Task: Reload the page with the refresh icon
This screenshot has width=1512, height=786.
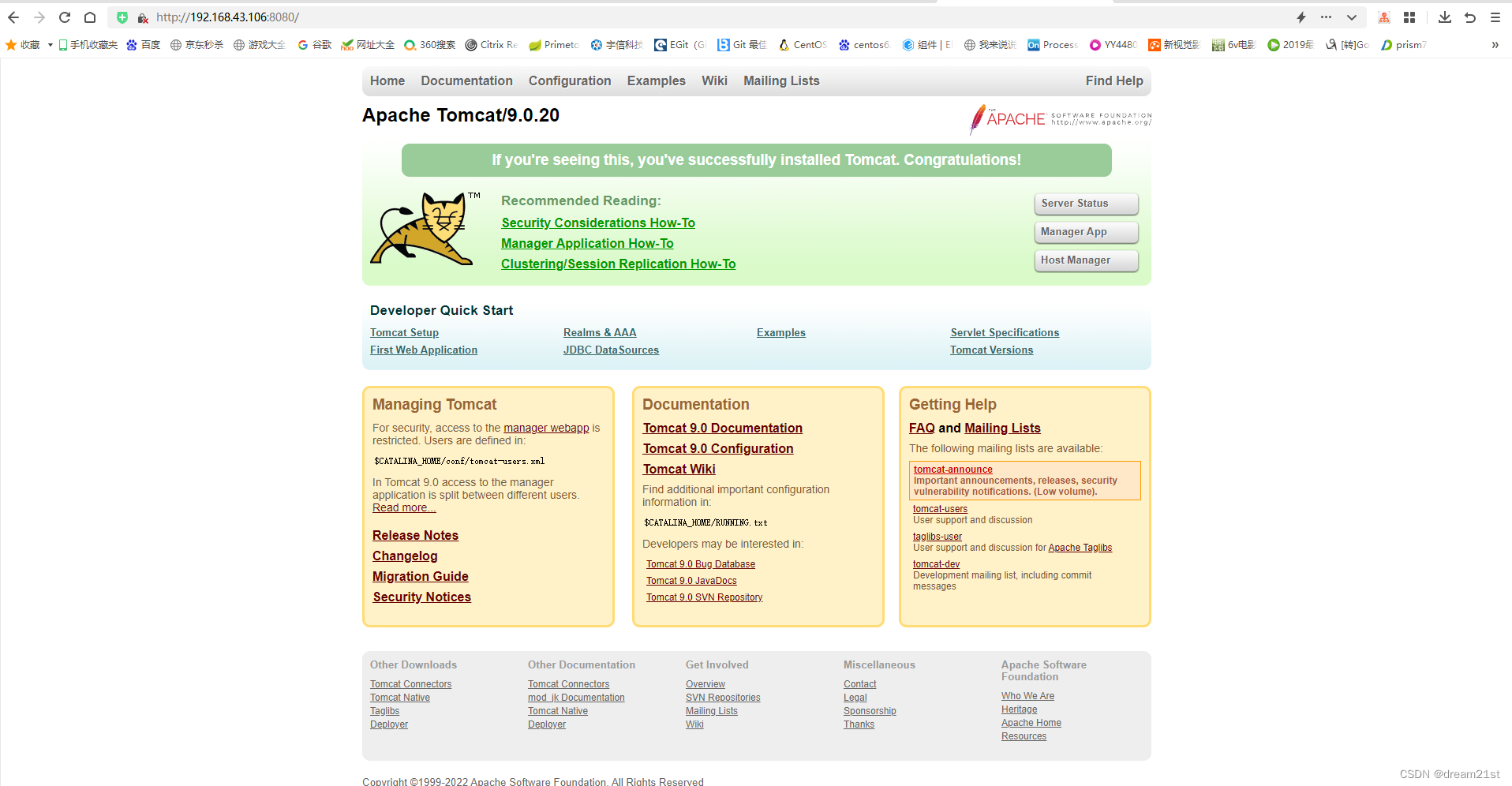Action: [65, 17]
